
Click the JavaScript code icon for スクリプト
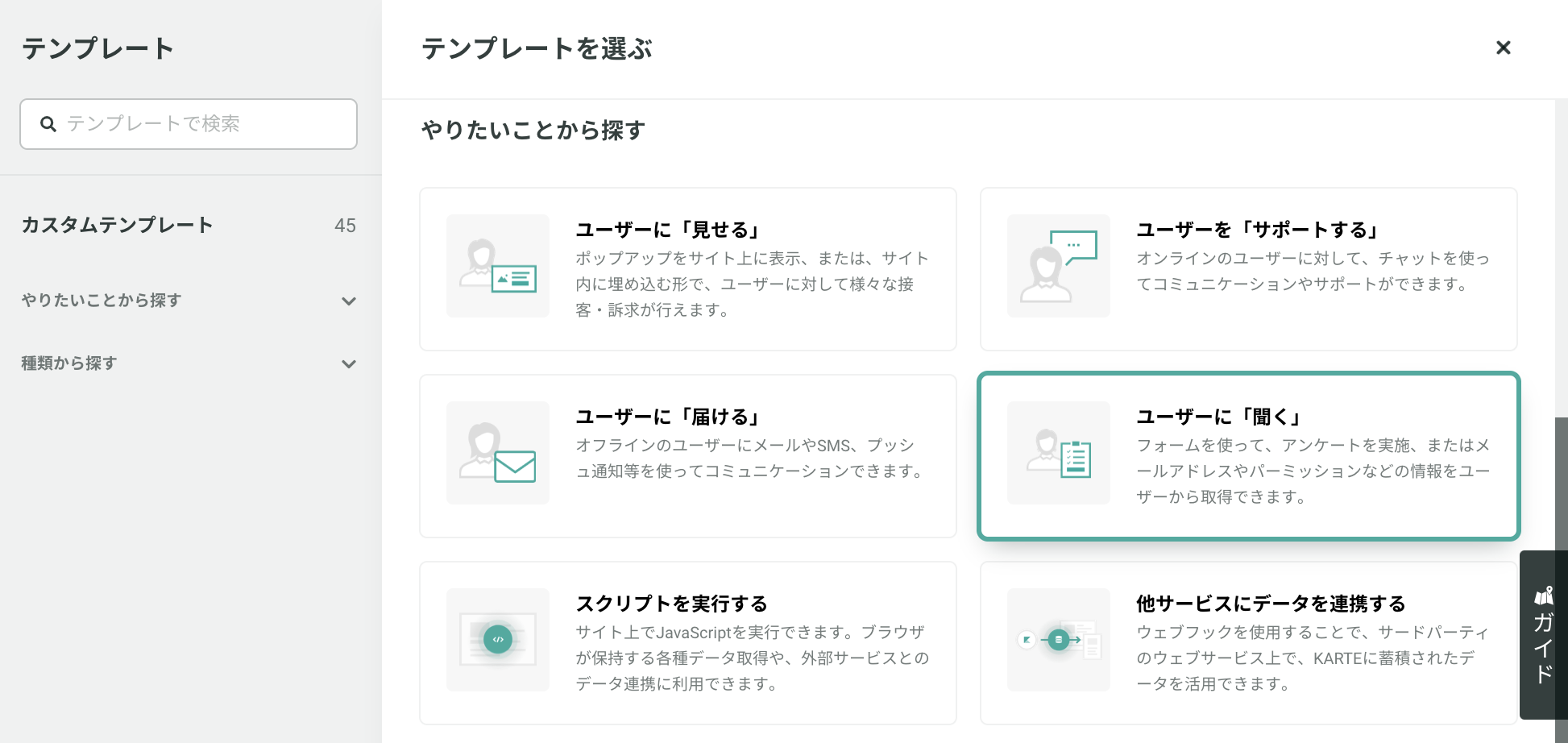point(498,640)
